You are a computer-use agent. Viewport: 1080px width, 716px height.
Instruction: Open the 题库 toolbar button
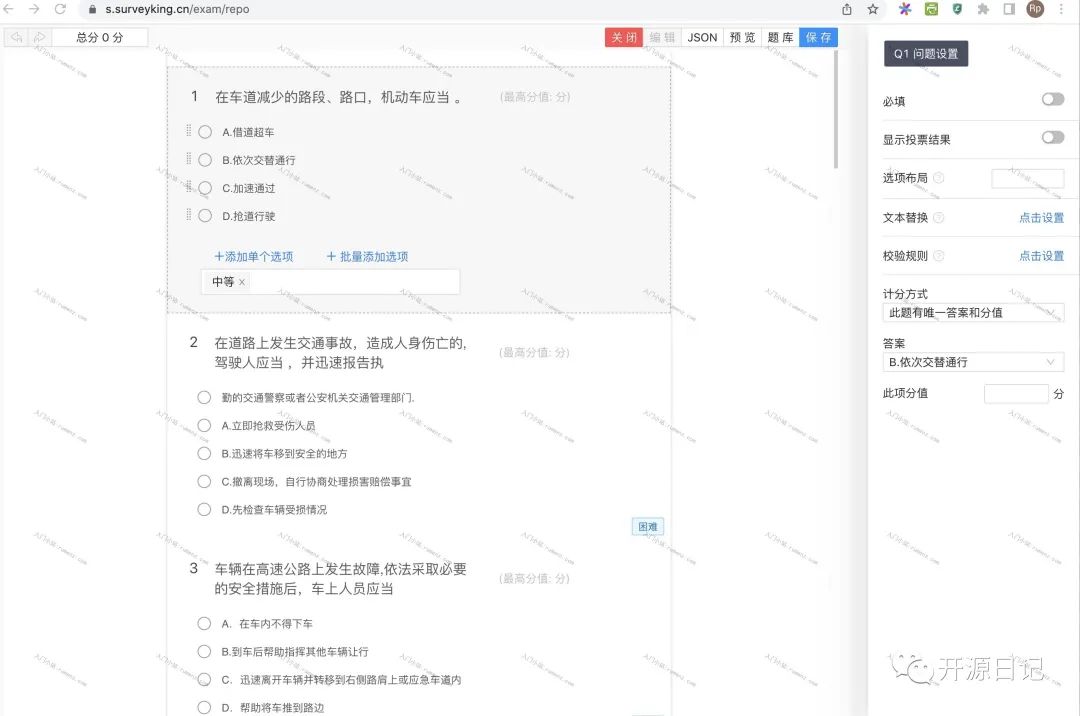coord(780,37)
